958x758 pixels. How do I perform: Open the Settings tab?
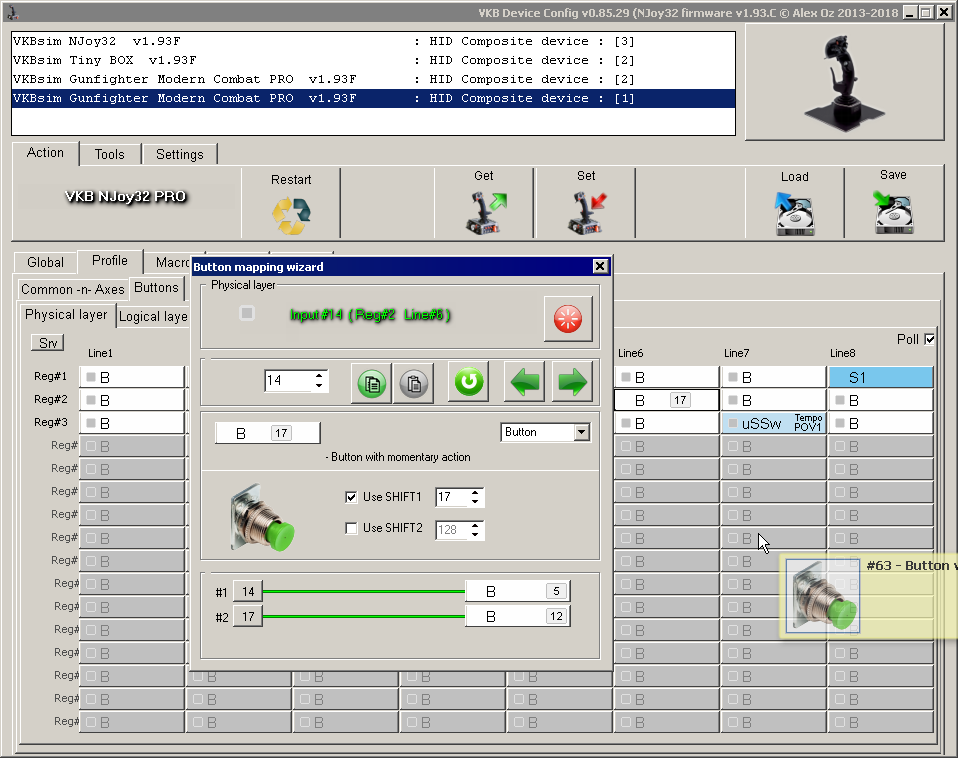tap(180, 155)
